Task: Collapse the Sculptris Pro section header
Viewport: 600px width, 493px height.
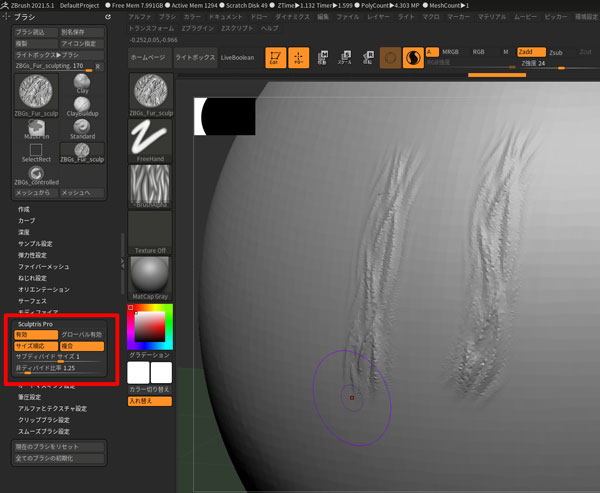Action: coord(36,324)
